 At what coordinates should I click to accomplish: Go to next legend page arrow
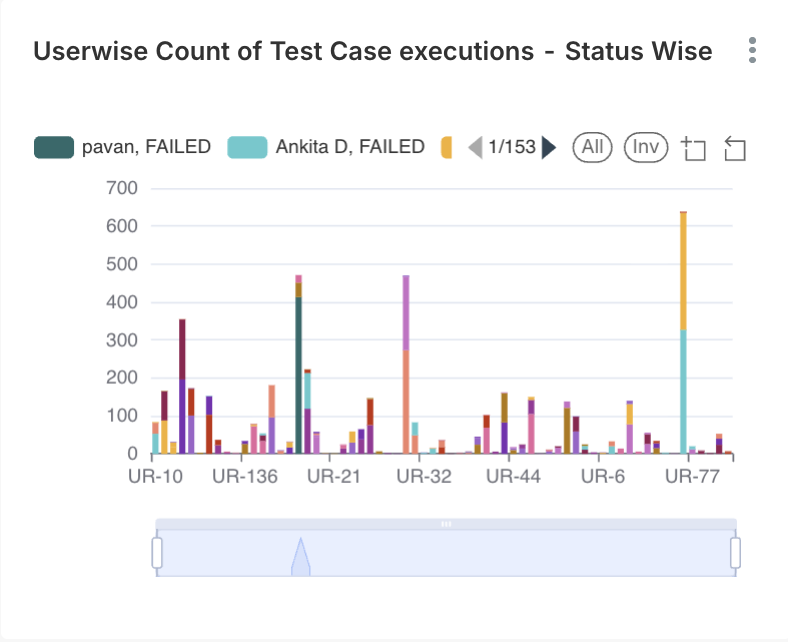(x=548, y=148)
